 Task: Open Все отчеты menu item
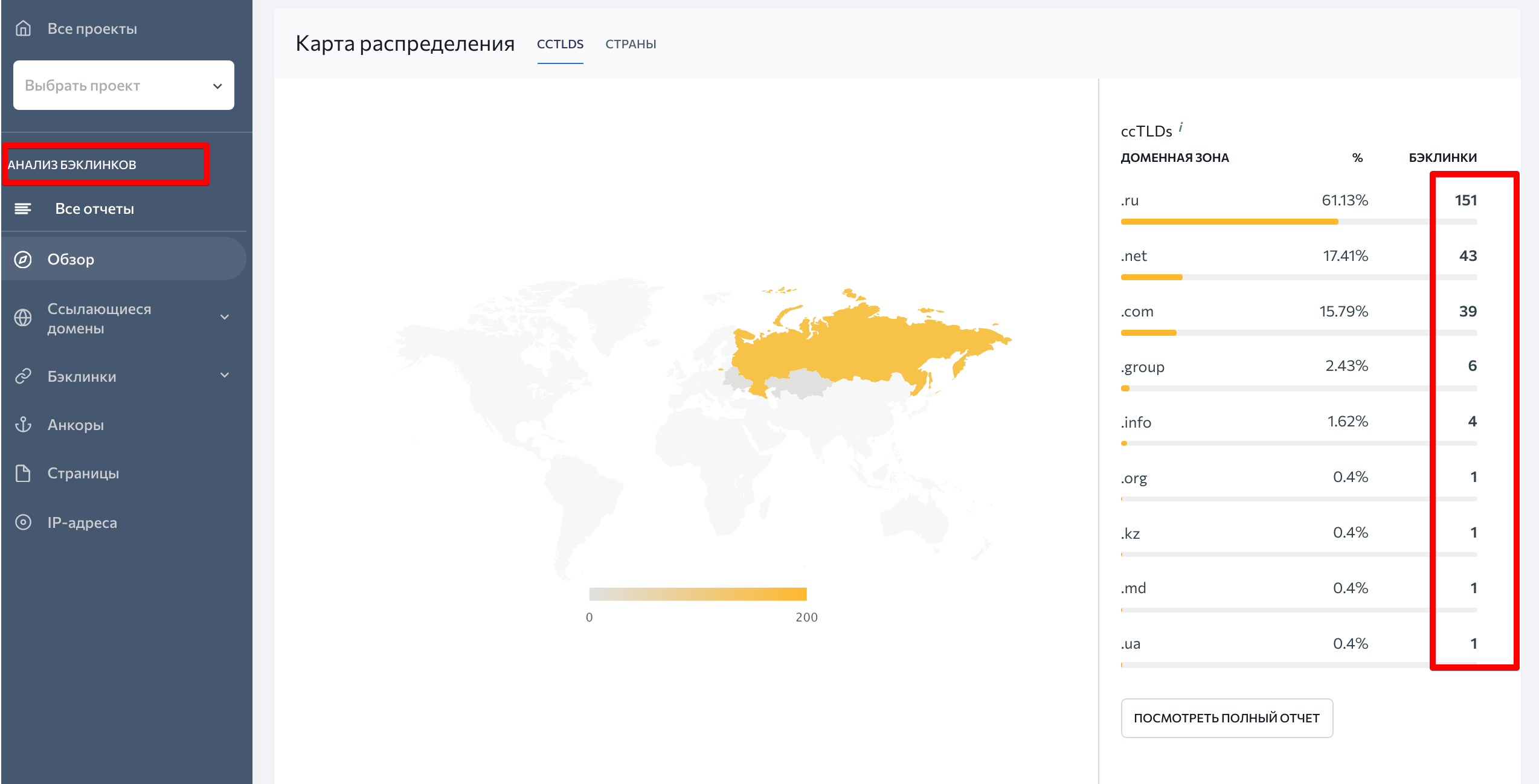pos(94,208)
